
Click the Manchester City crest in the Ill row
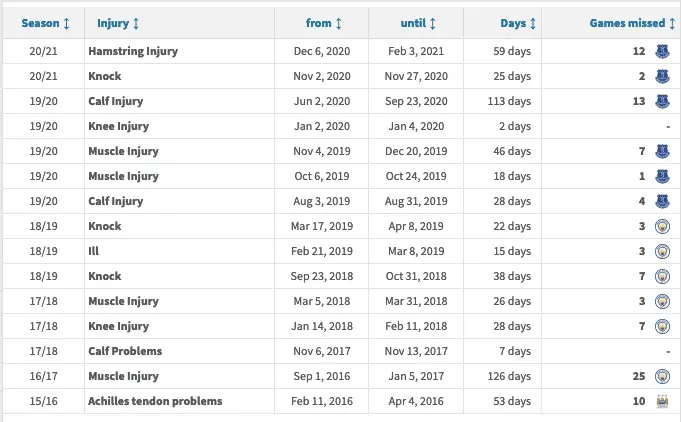[661, 251]
